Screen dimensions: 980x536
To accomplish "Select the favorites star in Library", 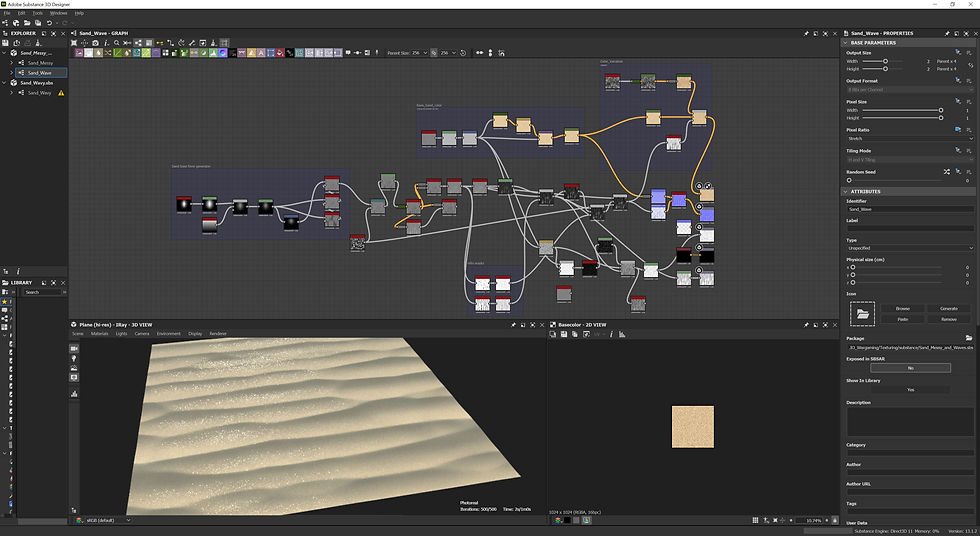I will (5, 302).
